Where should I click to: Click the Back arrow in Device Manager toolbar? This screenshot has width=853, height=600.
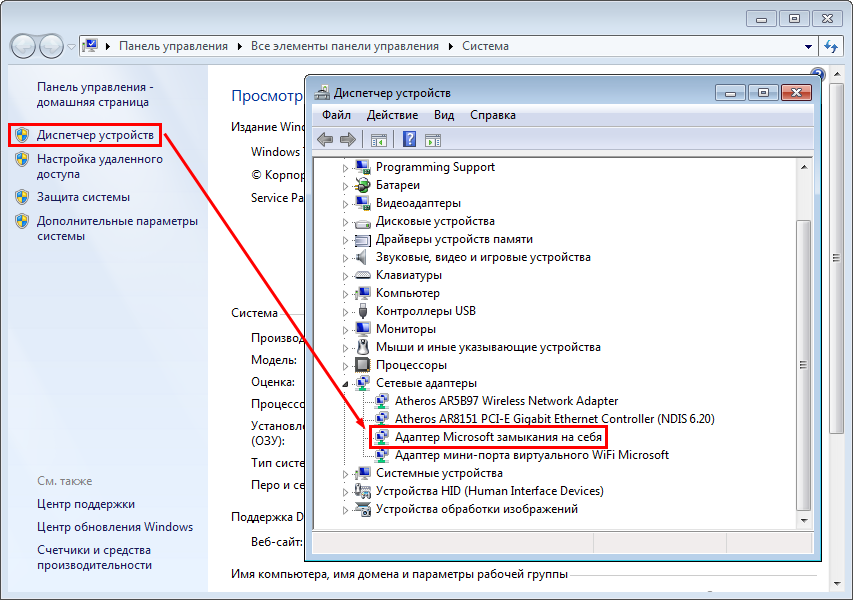tap(325, 139)
